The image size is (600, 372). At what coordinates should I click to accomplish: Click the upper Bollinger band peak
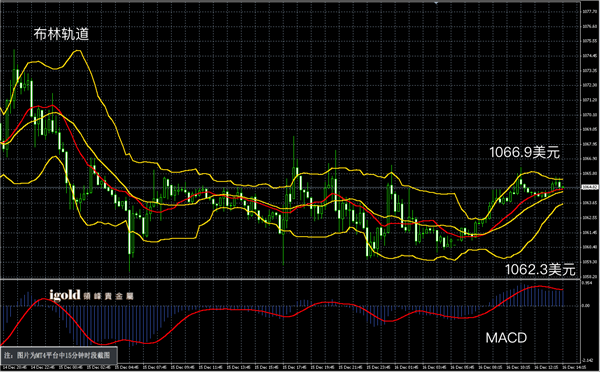pos(78,51)
